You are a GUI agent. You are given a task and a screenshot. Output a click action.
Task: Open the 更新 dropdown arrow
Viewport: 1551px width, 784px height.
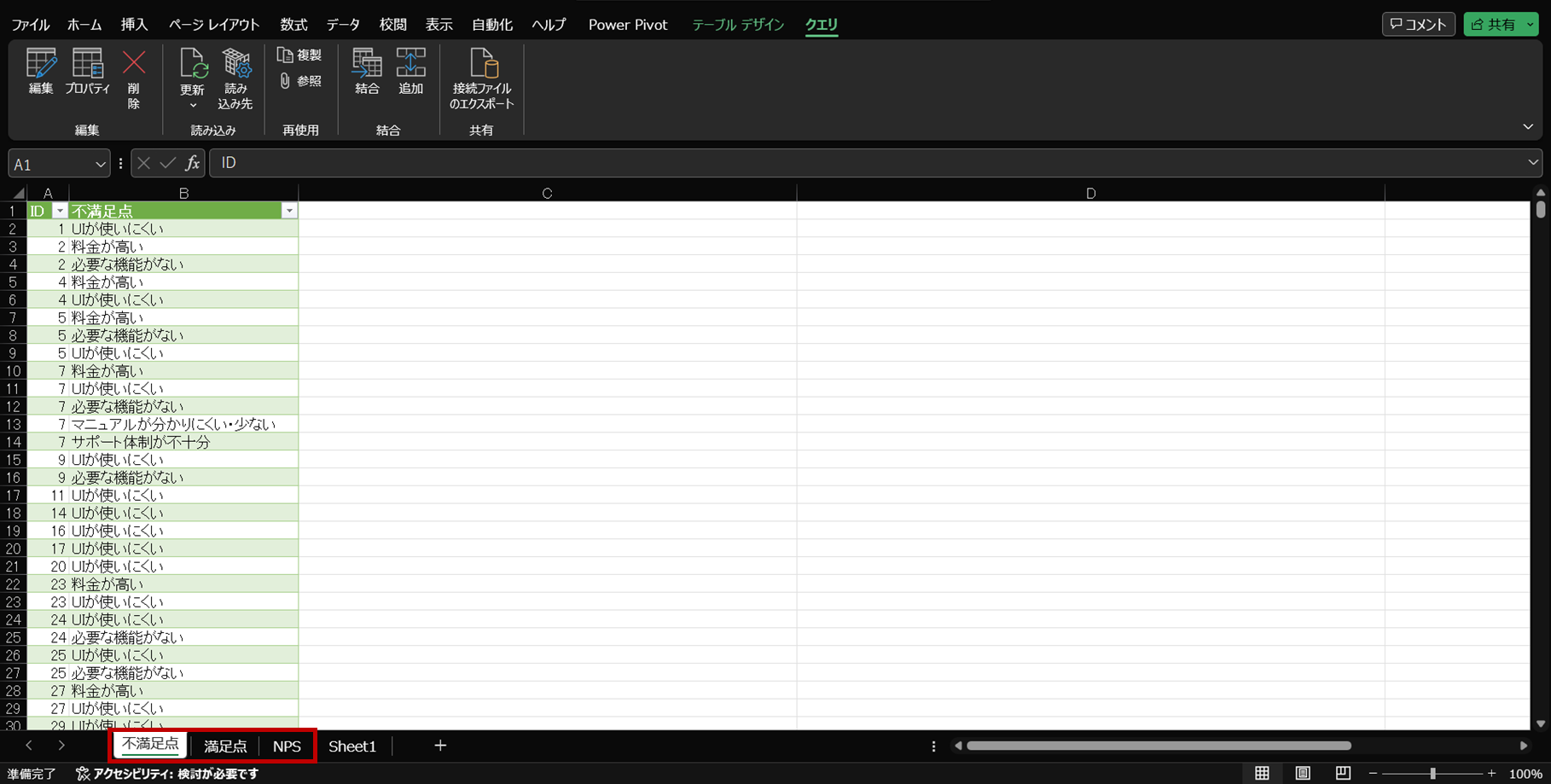tap(193, 105)
